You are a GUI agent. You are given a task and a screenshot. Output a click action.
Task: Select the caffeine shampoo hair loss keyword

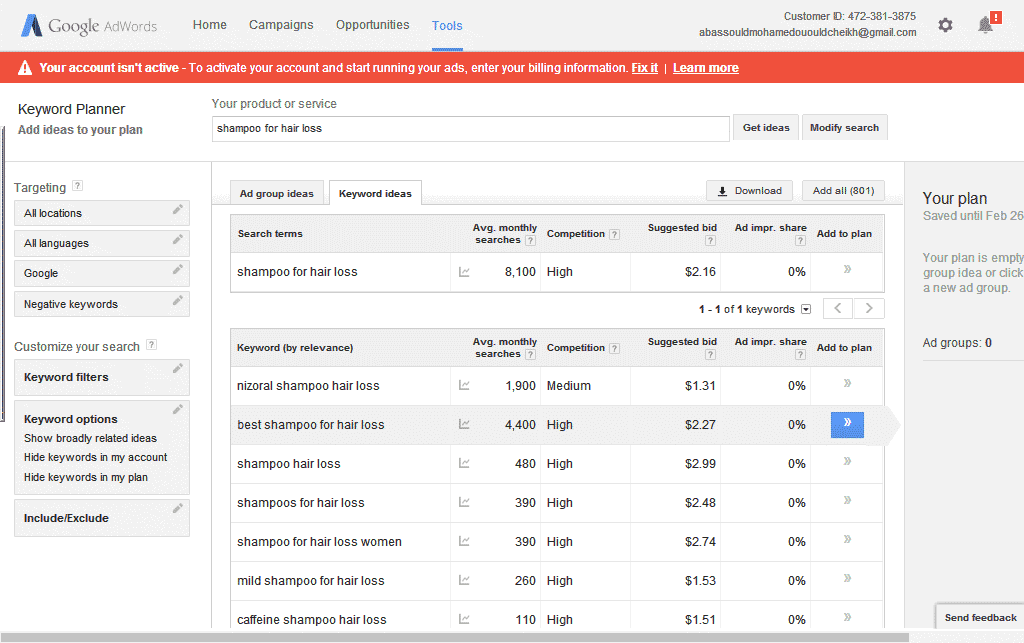(312, 619)
